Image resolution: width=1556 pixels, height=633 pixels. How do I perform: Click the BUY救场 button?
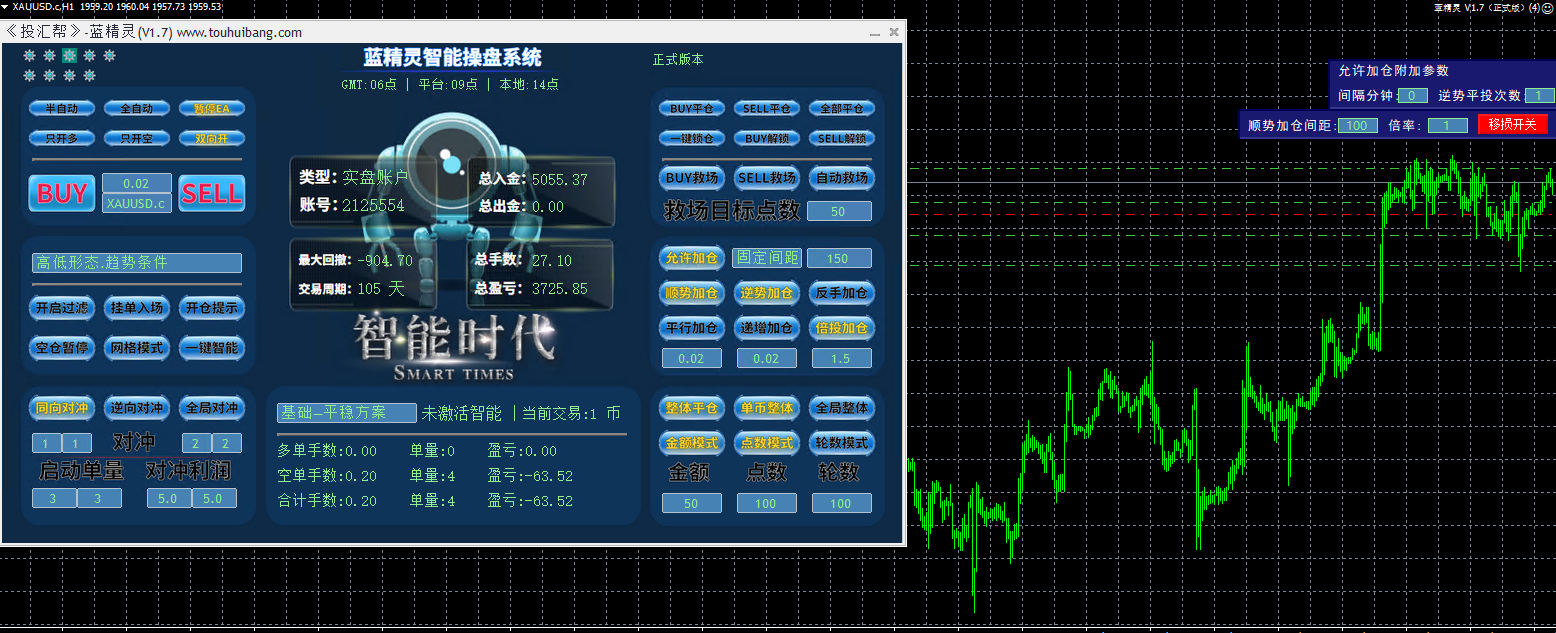[x=692, y=178]
